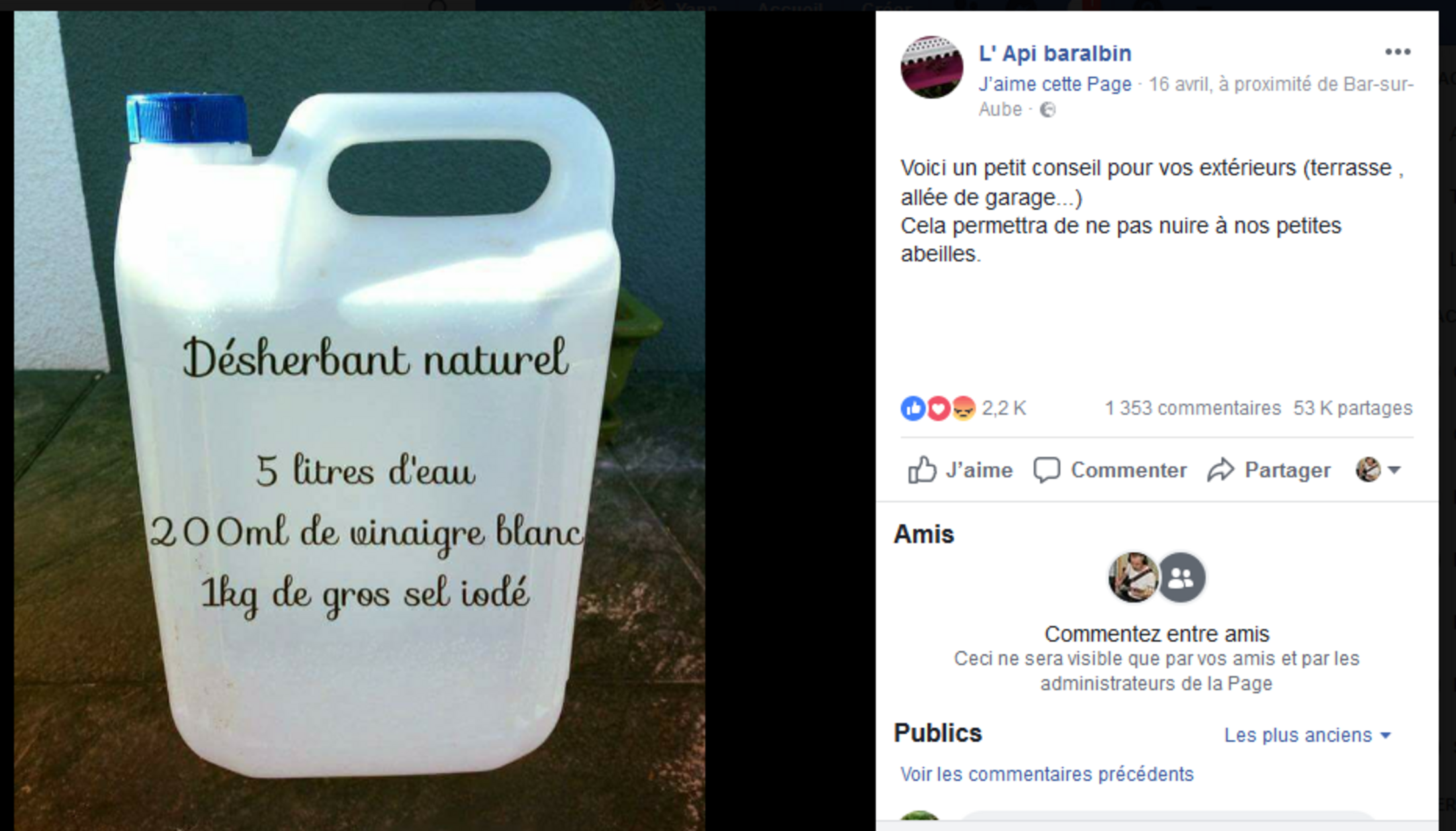Open the 1 353 commentaires link
The height and width of the screenshot is (831, 1456).
(1193, 409)
